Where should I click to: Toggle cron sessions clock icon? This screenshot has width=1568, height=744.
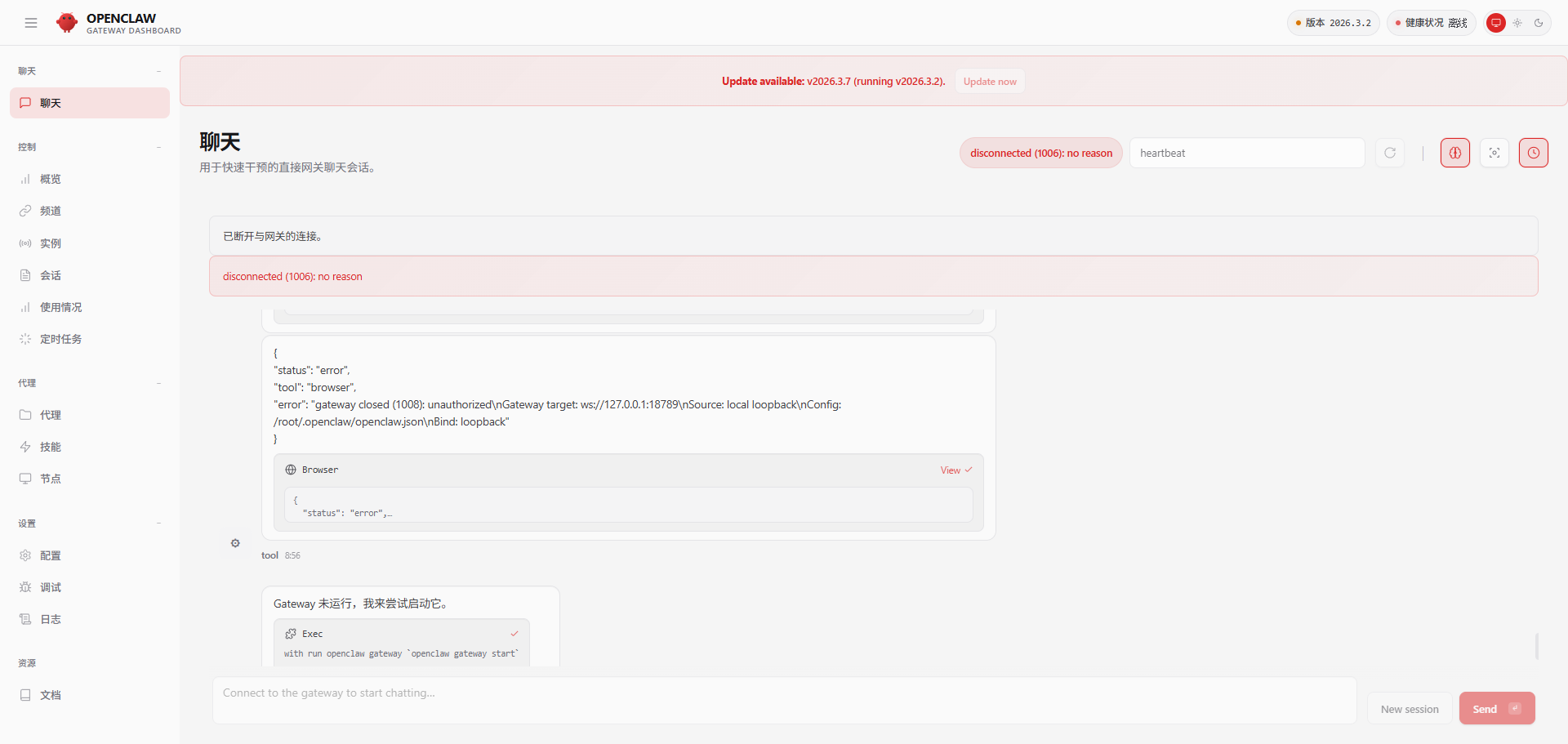pos(1534,153)
